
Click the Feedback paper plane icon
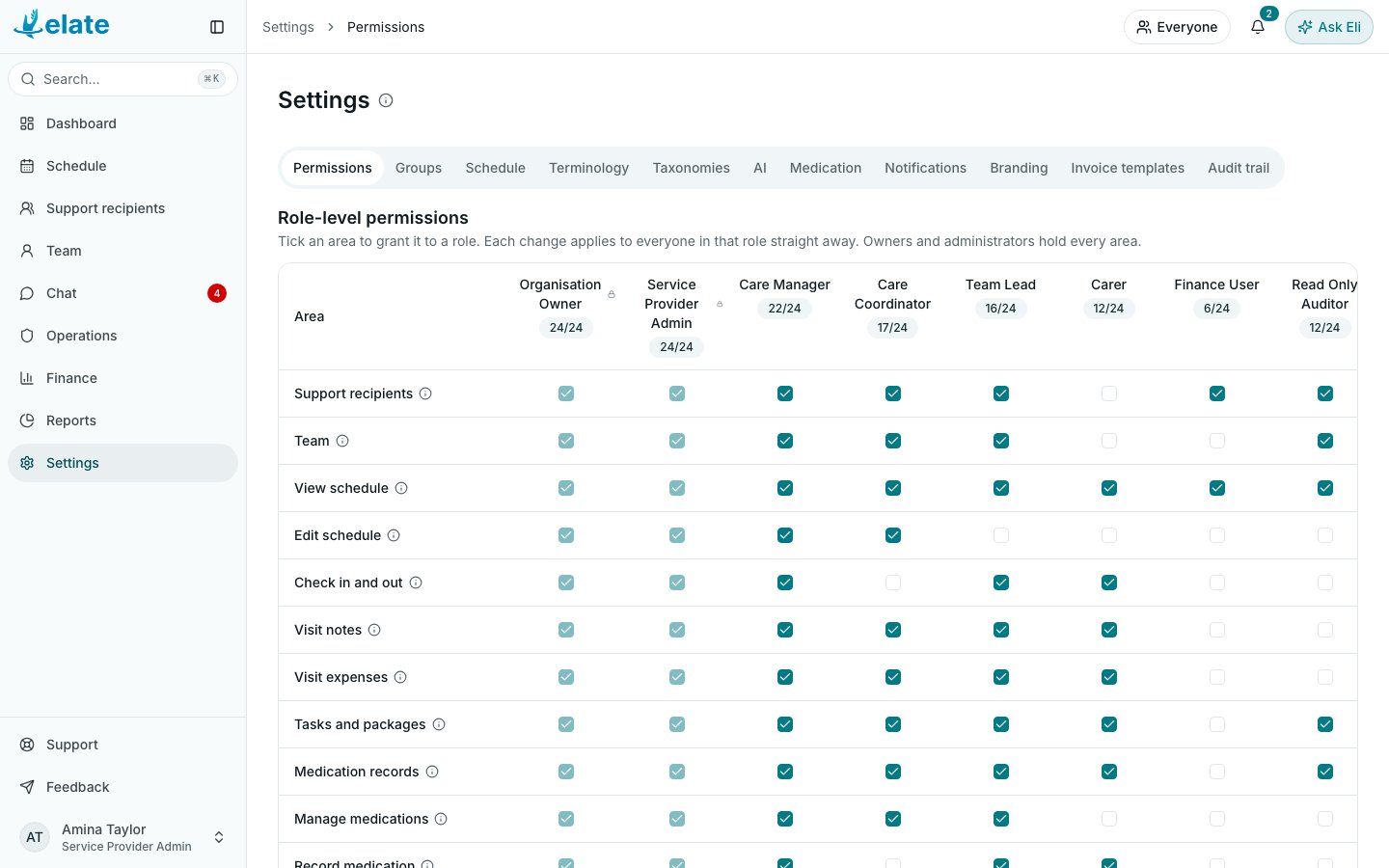tap(27, 787)
